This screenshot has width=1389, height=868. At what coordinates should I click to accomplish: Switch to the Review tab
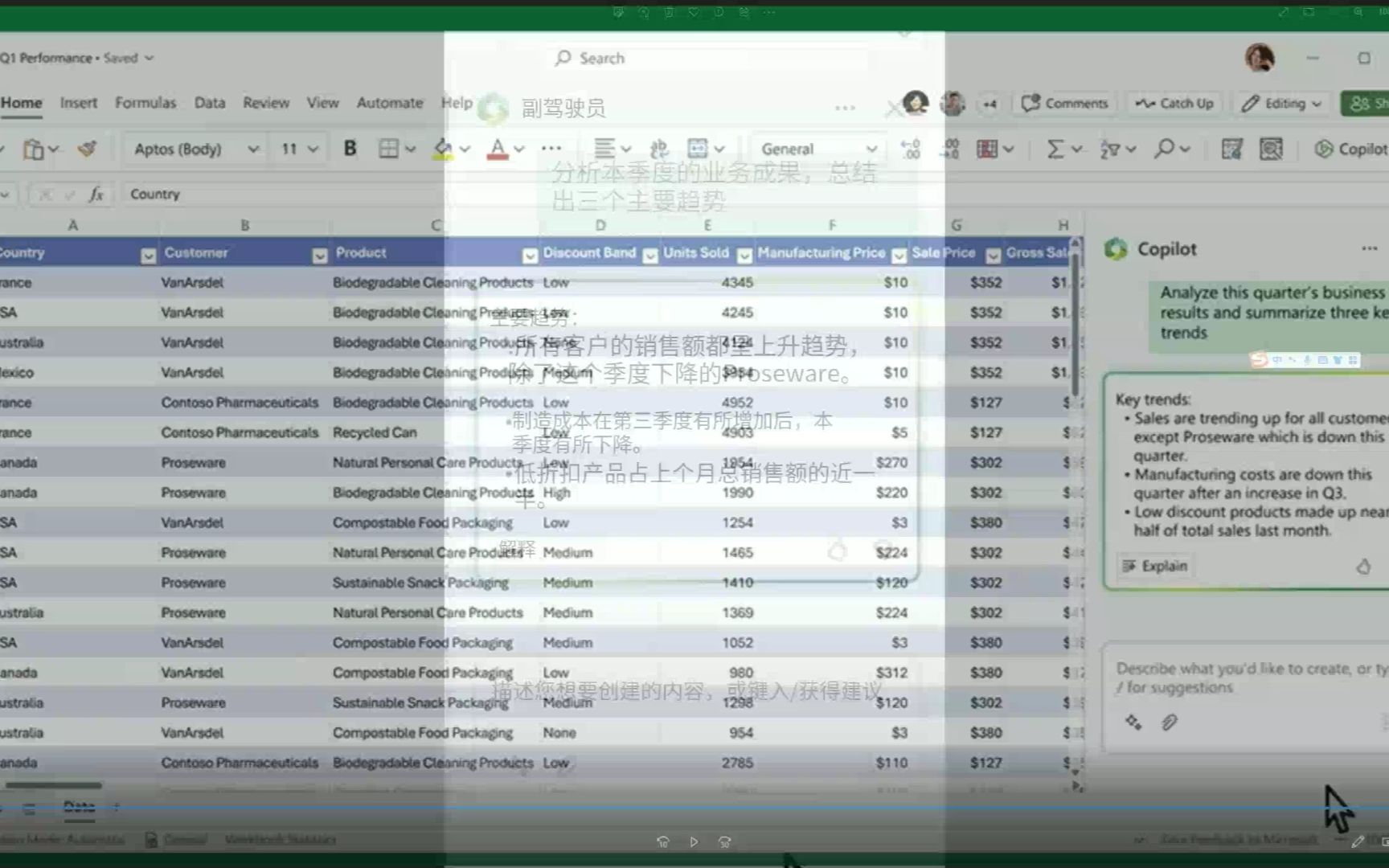266,103
